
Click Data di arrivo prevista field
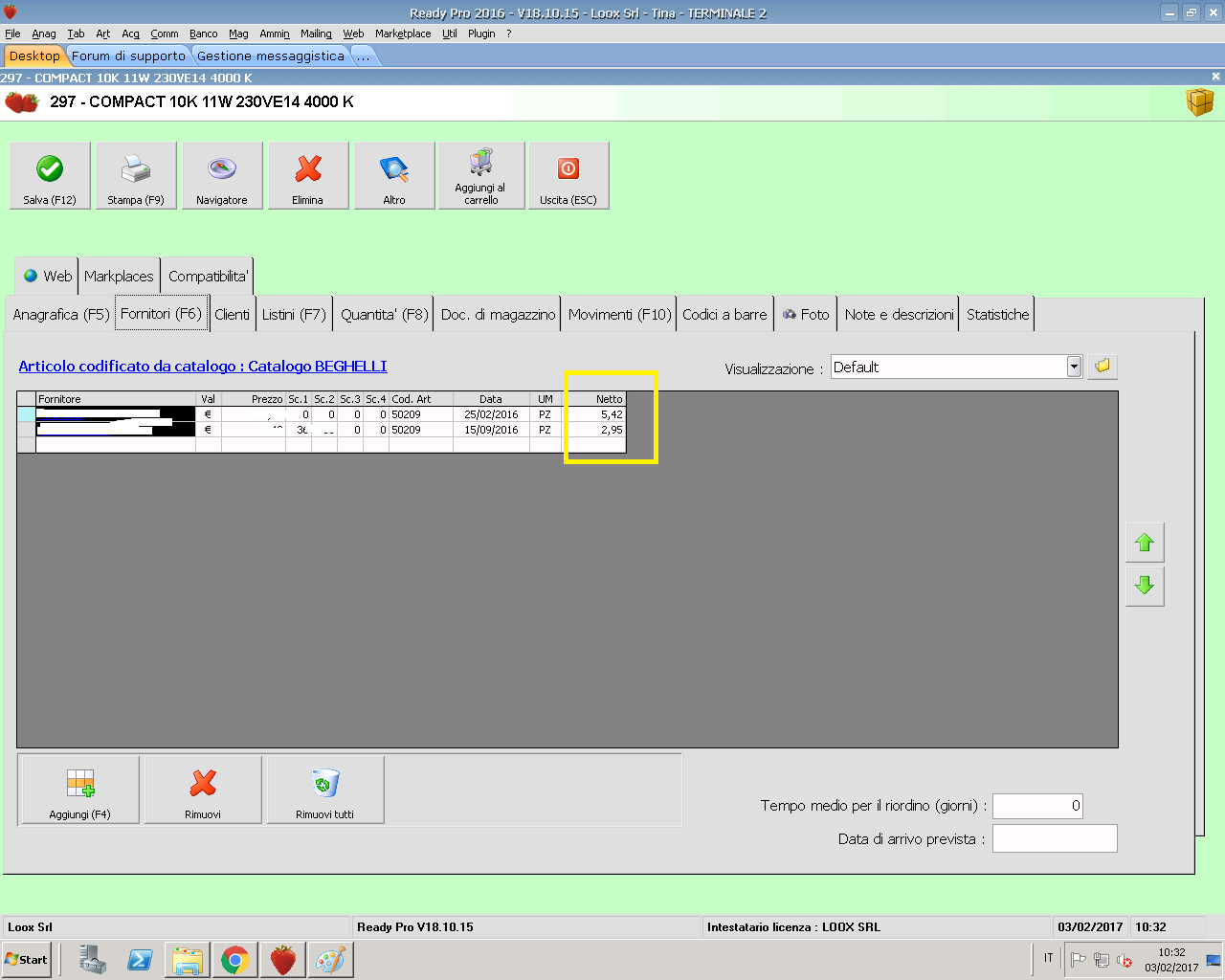(1055, 838)
